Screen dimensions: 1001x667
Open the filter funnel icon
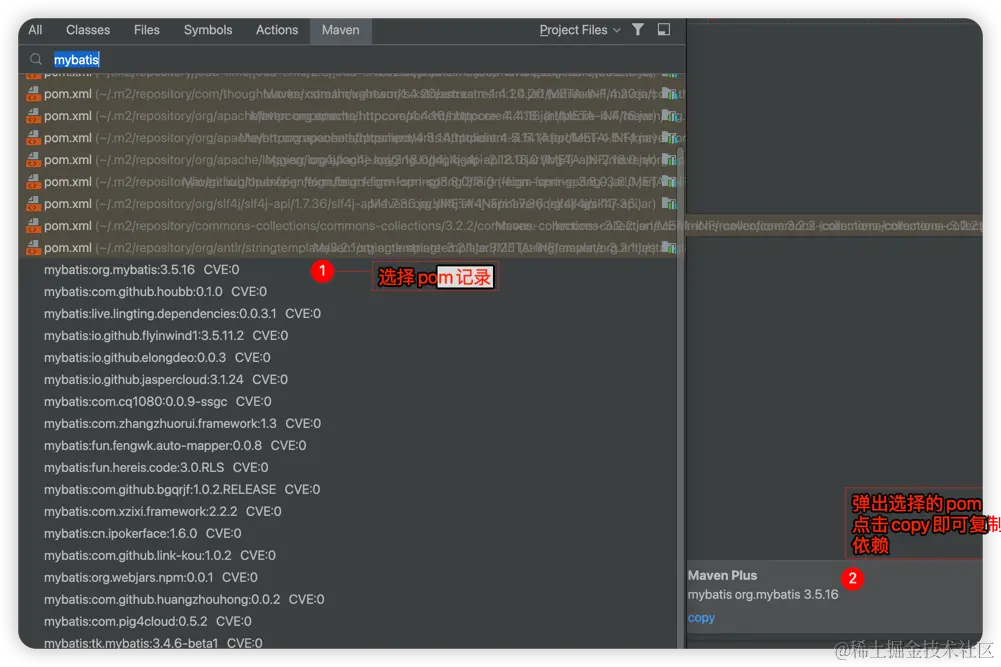click(x=637, y=29)
